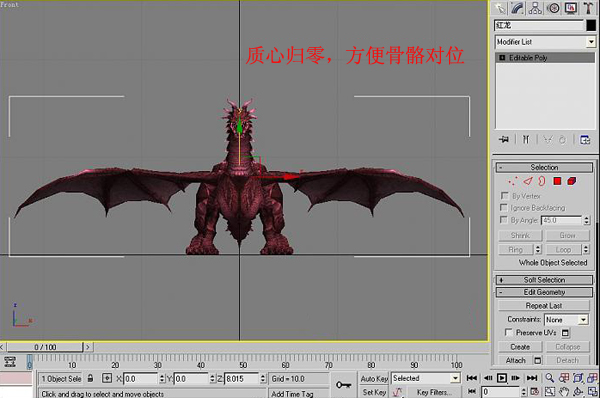Open Mini Curve Editor icon
The width and height of the screenshot is (600, 398).
point(10,362)
